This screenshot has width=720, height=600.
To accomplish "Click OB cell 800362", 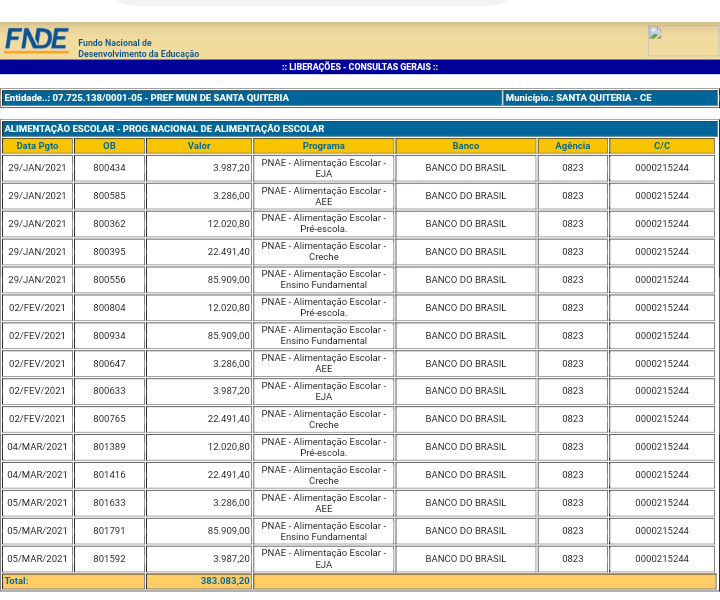I will click(x=109, y=224).
